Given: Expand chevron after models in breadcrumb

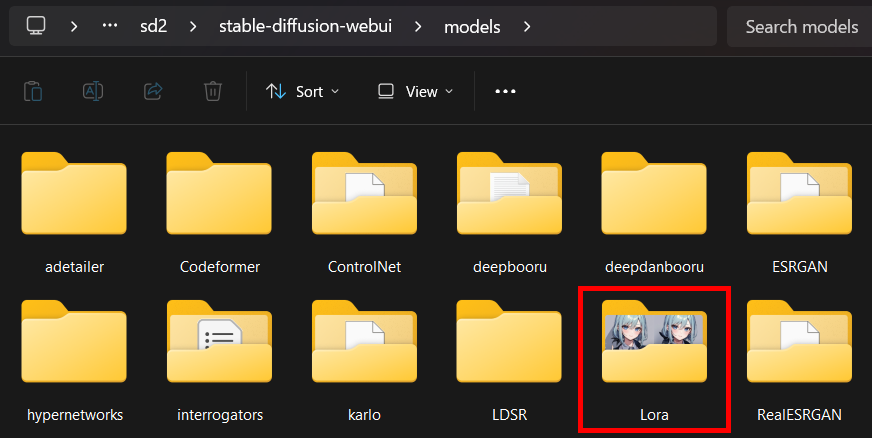Looking at the screenshot, I should tap(527, 26).
